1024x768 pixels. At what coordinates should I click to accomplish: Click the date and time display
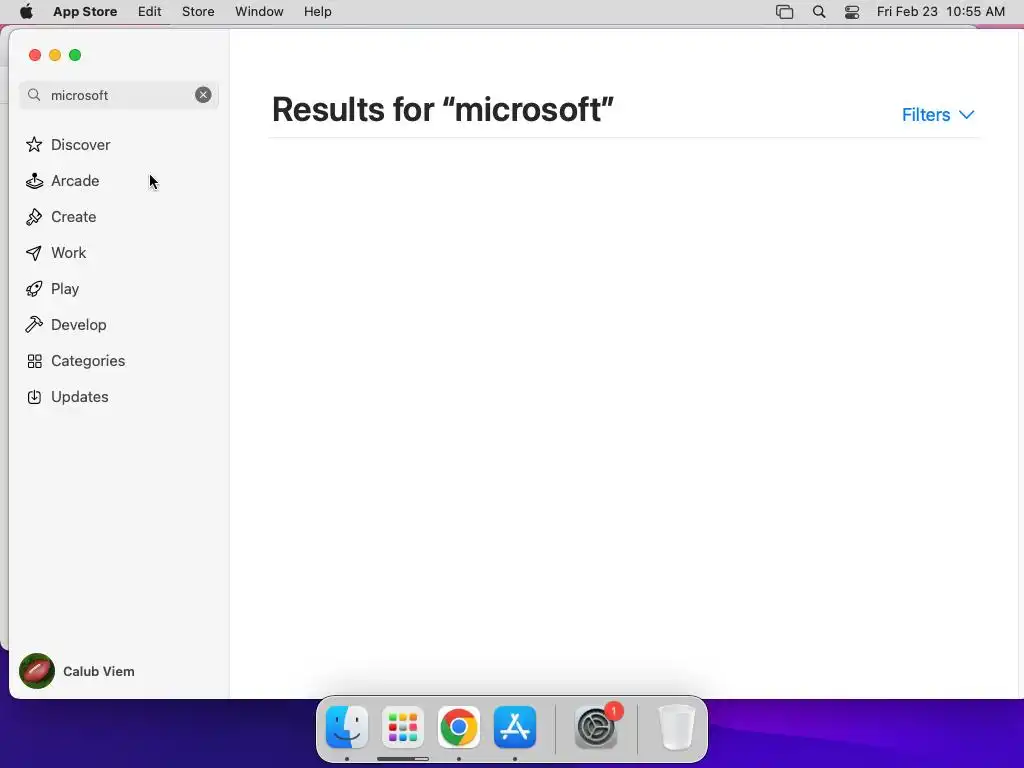(x=940, y=12)
